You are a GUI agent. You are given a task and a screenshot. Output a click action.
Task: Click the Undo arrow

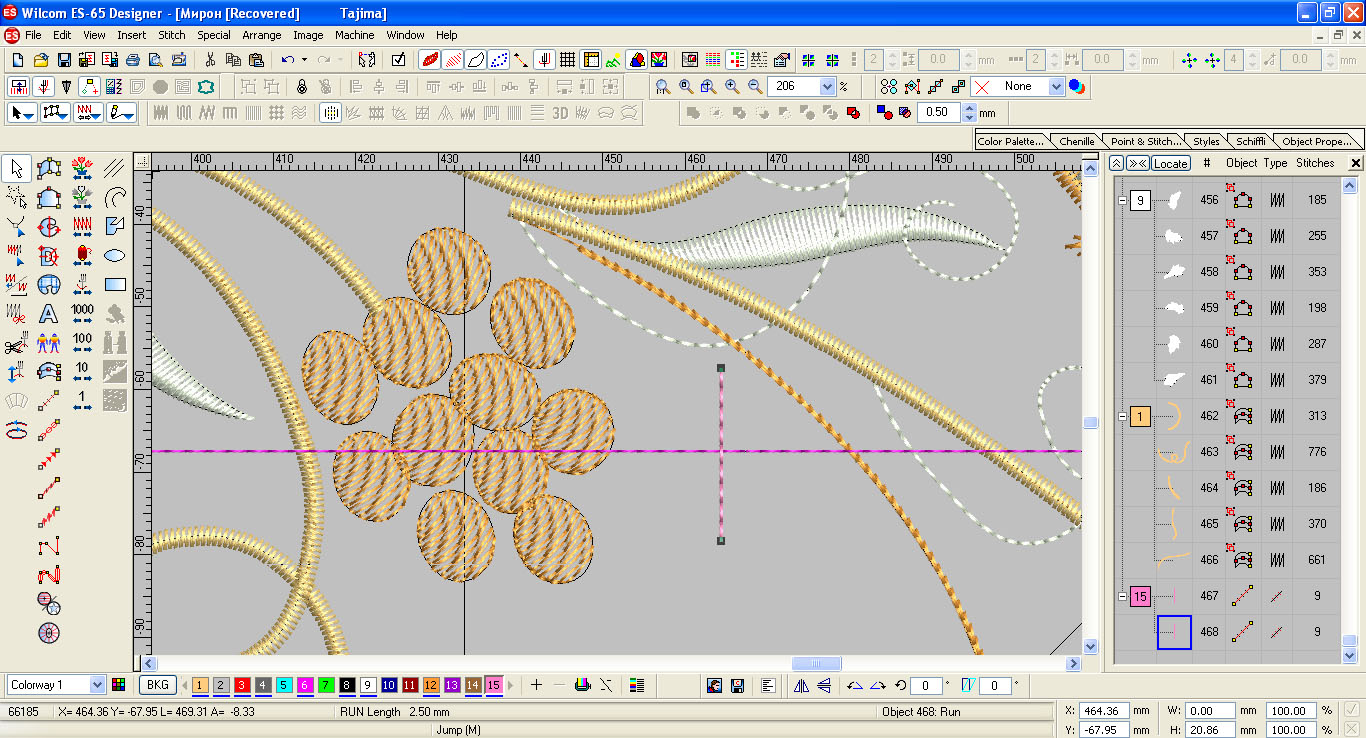click(x=287, y=60)
